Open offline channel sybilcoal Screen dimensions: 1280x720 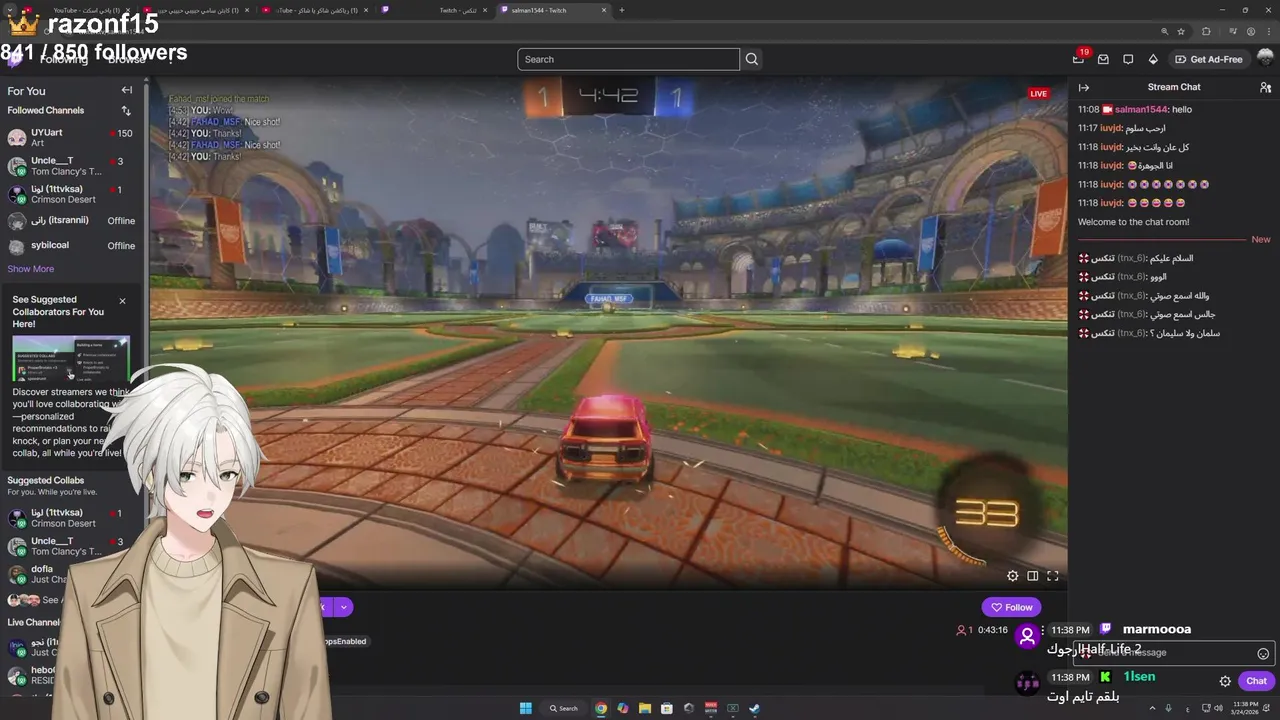coord(71,245)
